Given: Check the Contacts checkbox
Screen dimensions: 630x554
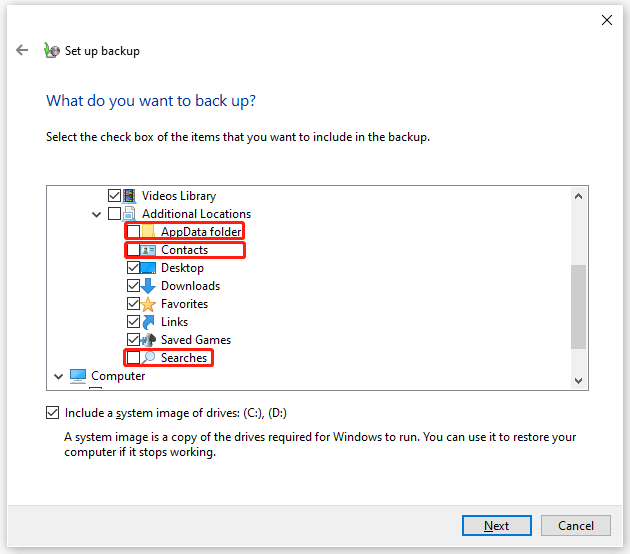Looking at the screenshot, I should [x=134, y=250].
